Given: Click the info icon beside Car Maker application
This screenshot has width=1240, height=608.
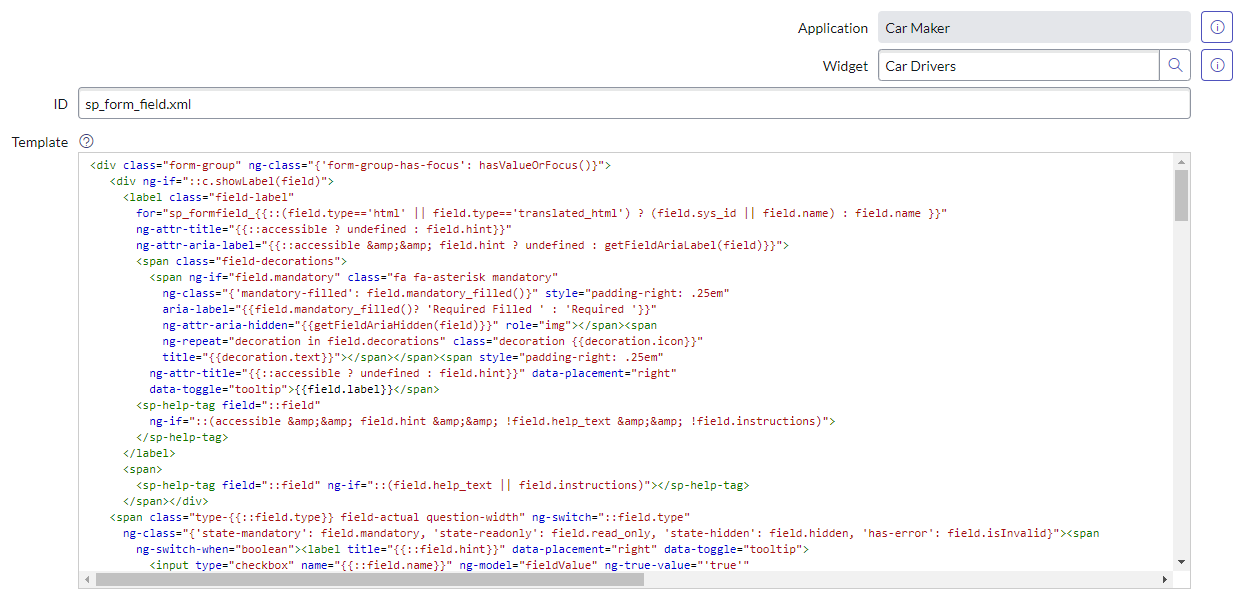Looking at the screenshot, I should coord(1216,27).
